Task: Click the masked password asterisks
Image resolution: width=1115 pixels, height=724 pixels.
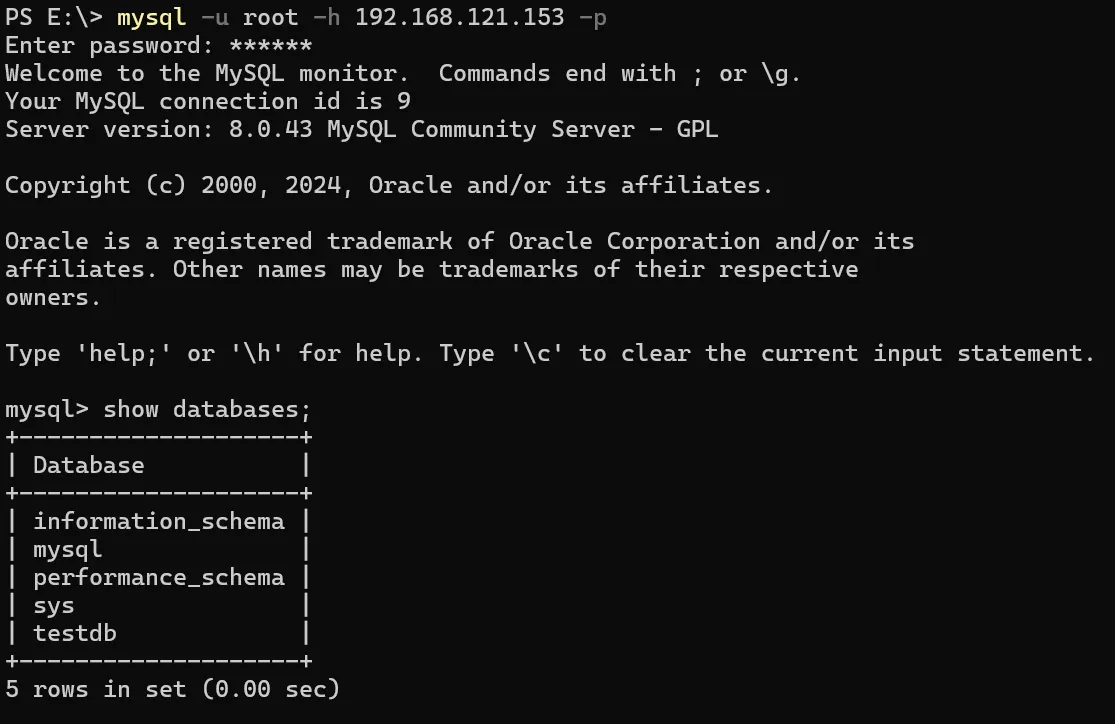Action: click(x=270, y=46)
